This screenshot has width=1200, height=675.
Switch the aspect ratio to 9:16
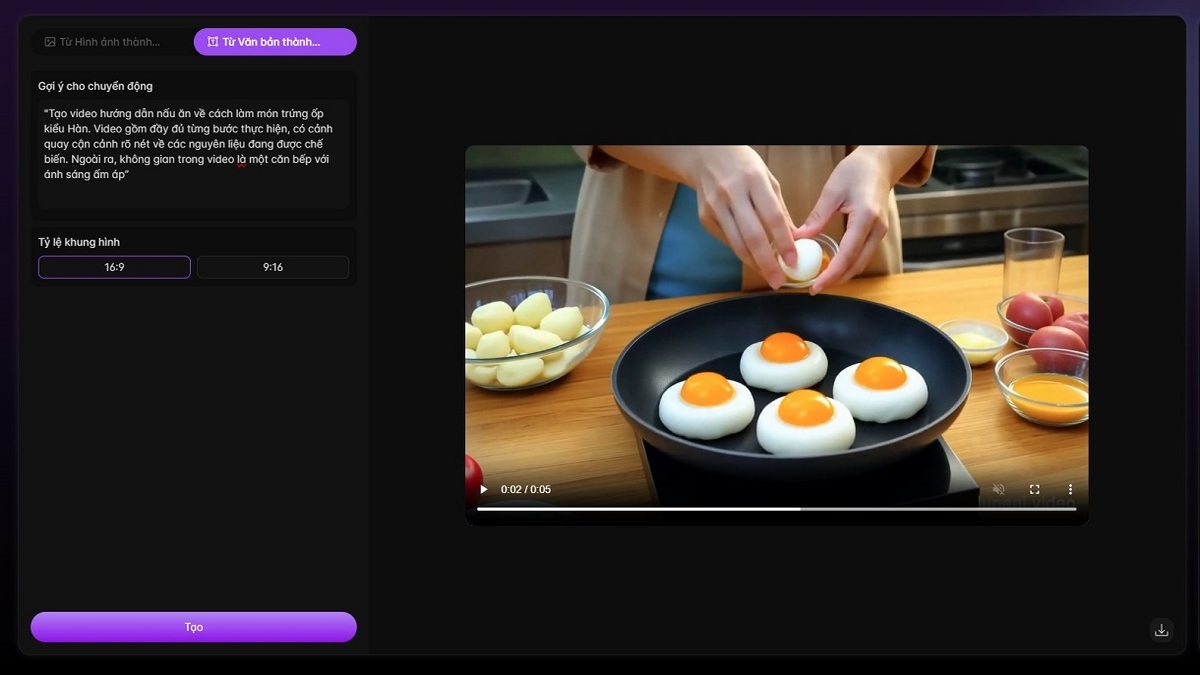click(272, 266)
